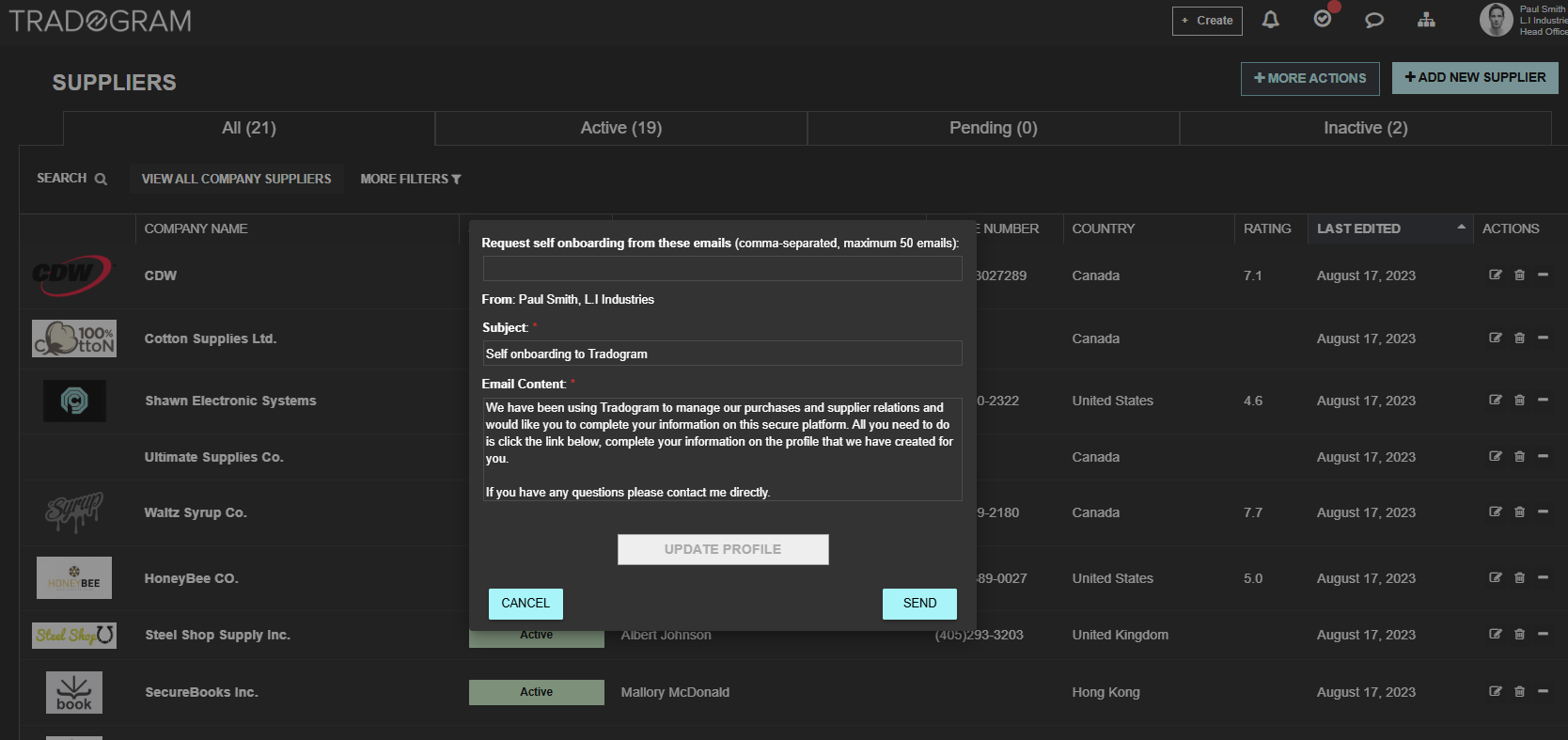Screen dimensions: 1568x740
Task: Open the Shawn Electronic Systems supplier name
Action: click(230, 401)
